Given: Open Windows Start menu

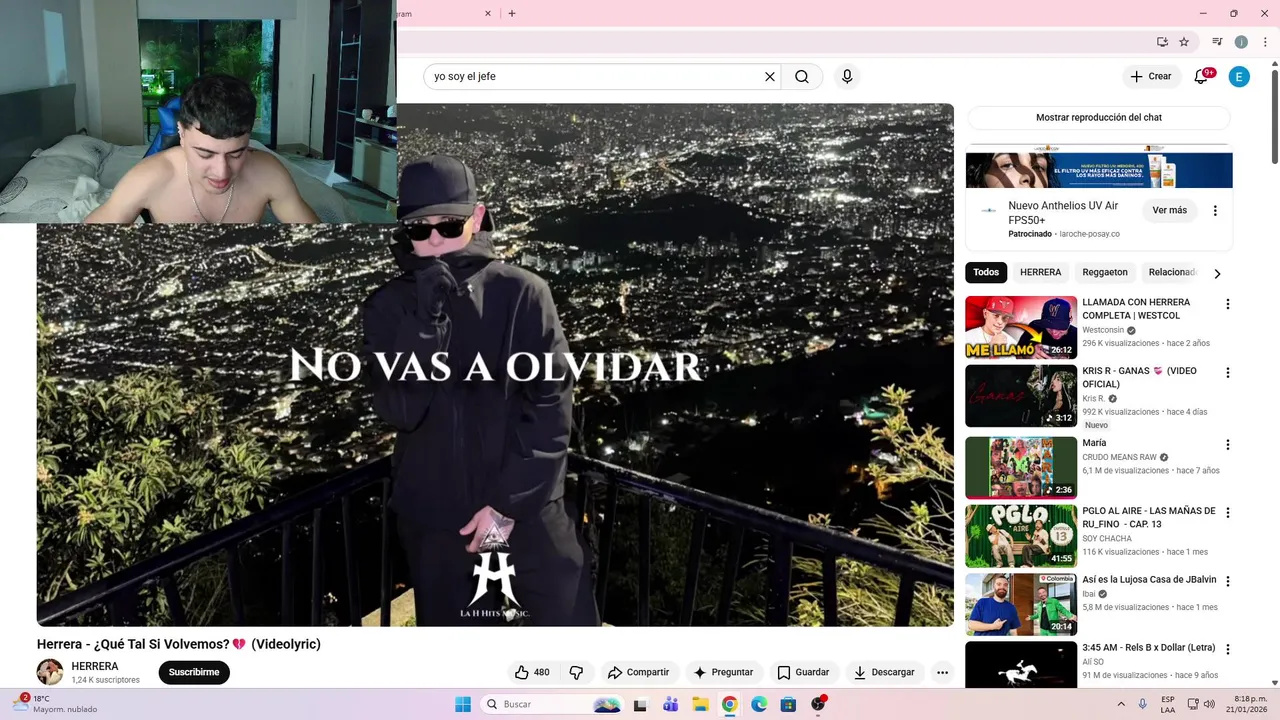Looking at the screenshot, I should pos(463,704).
